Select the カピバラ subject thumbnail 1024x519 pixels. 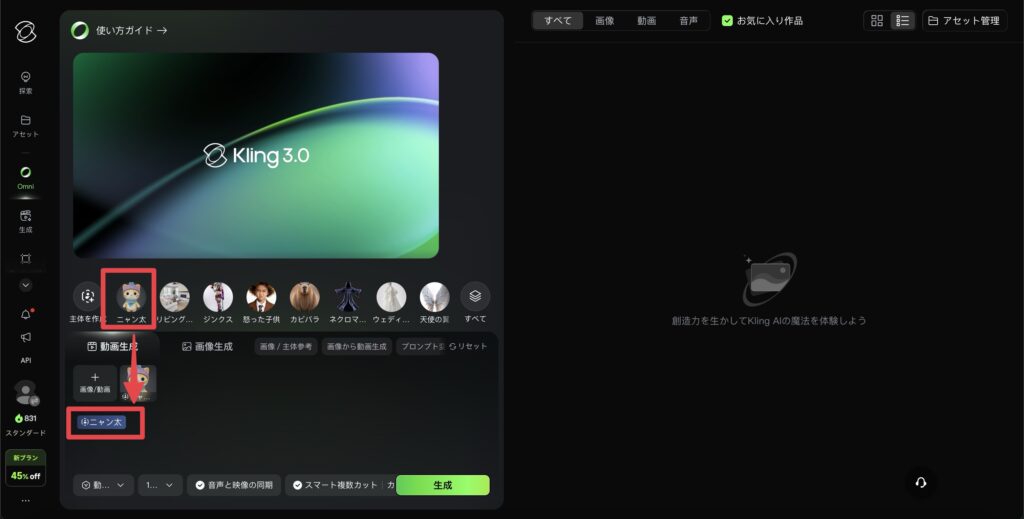[x=304, y=297]
